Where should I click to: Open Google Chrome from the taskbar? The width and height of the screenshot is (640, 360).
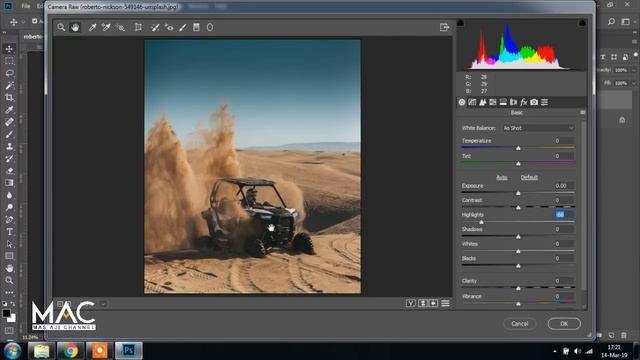coord(70,351)
